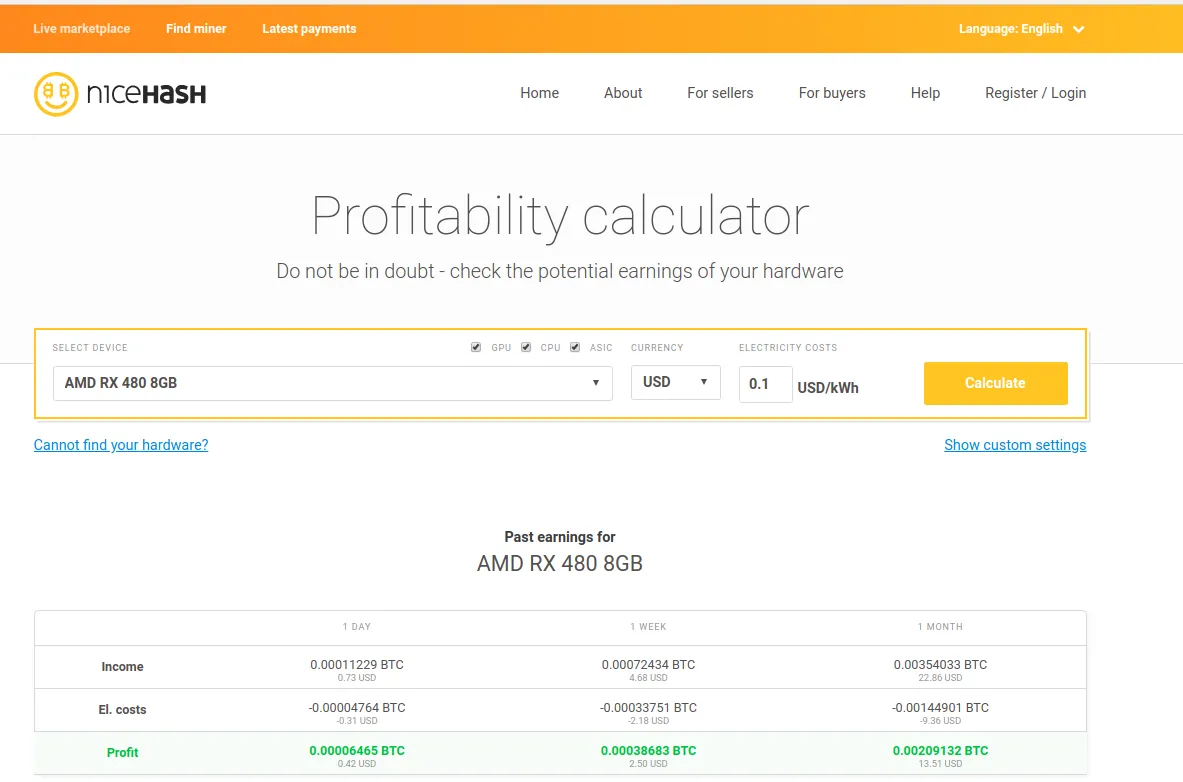This screenshot has width=1183, height=782.
Task: Click profit value 0.00209132 BTC
Action: click(x=940, y=751)
